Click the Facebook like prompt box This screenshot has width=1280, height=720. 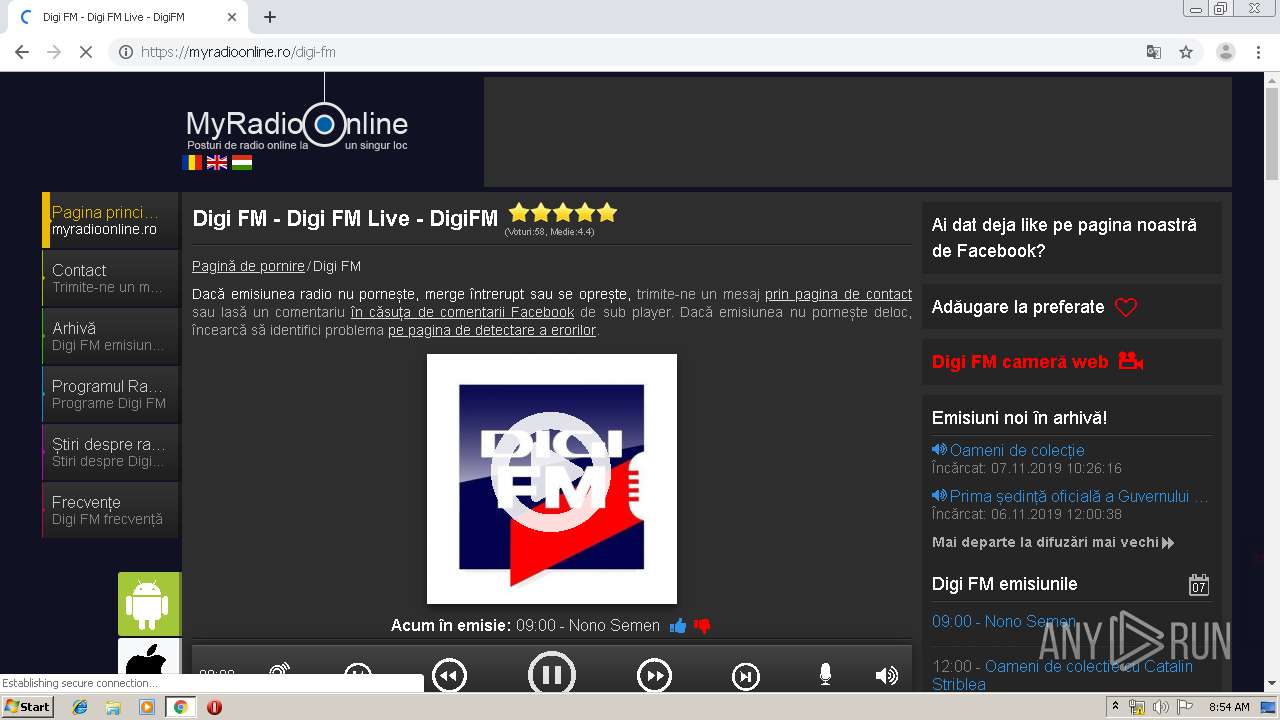(1072, 238)
